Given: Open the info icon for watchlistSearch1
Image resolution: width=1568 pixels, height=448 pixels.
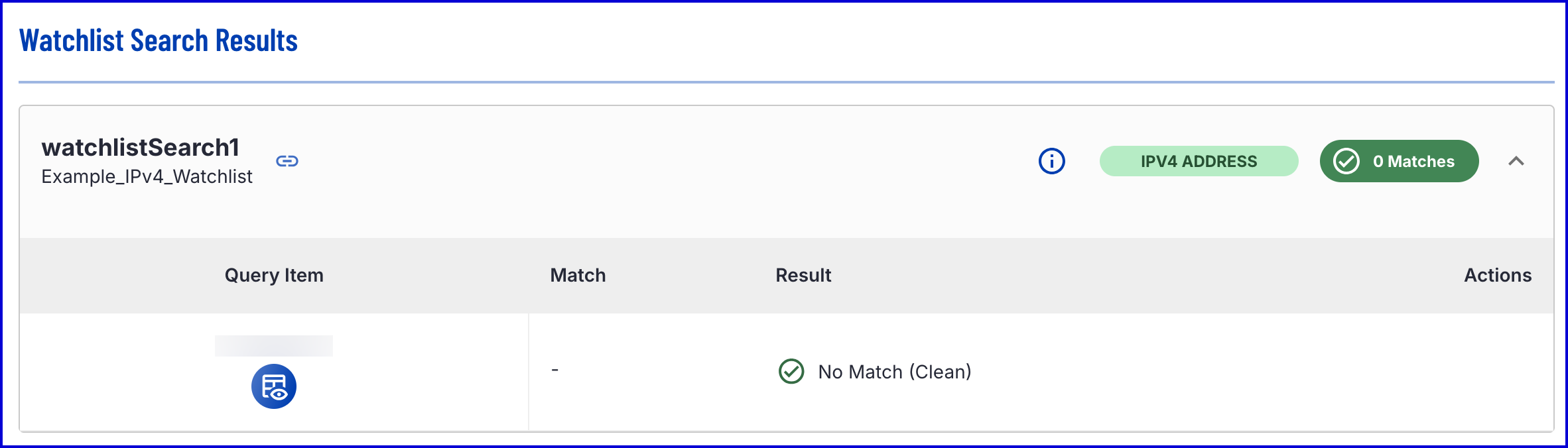Looking at the screenshot, I should (x=1051, y=161).
